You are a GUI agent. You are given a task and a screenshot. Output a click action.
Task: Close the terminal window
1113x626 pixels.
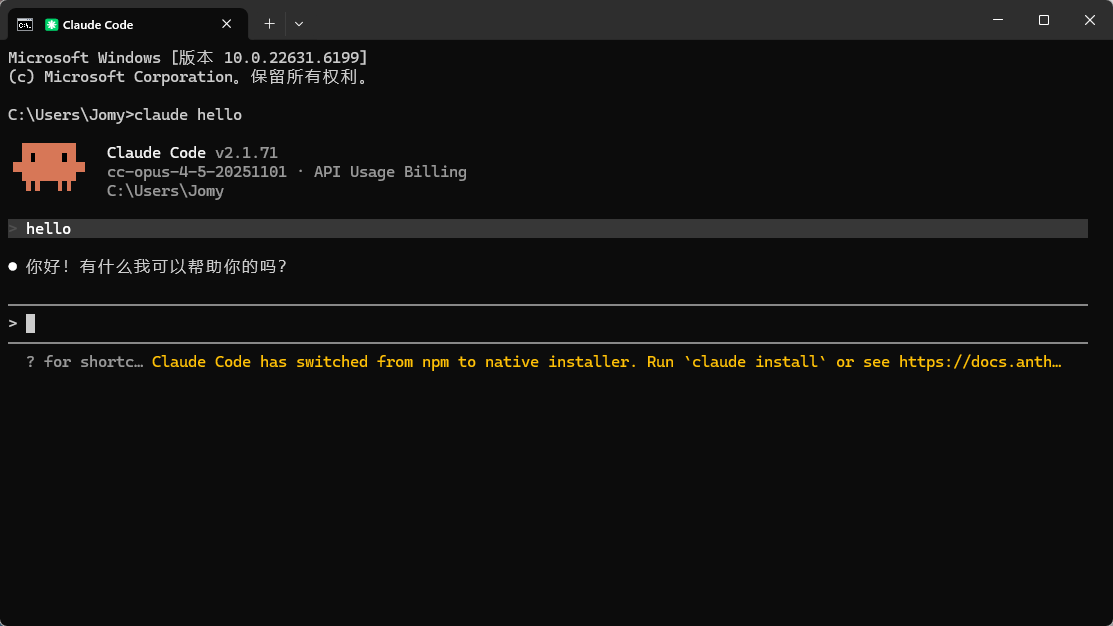(1089, 20)
